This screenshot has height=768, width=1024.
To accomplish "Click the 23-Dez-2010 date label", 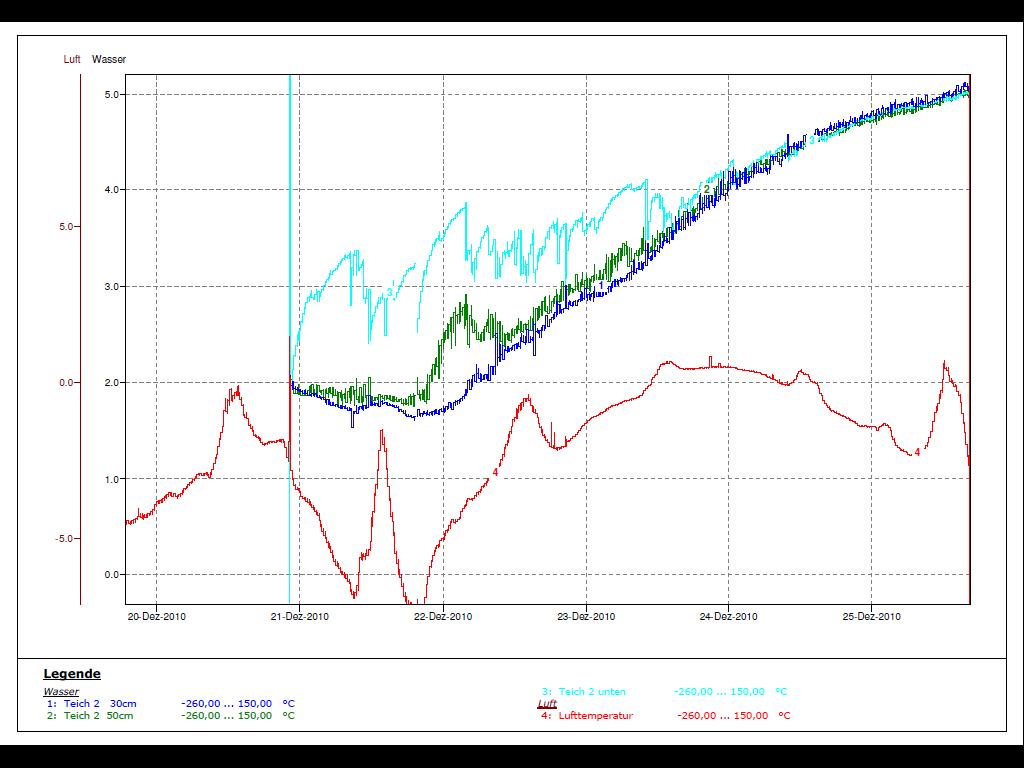I will [586, 617].
